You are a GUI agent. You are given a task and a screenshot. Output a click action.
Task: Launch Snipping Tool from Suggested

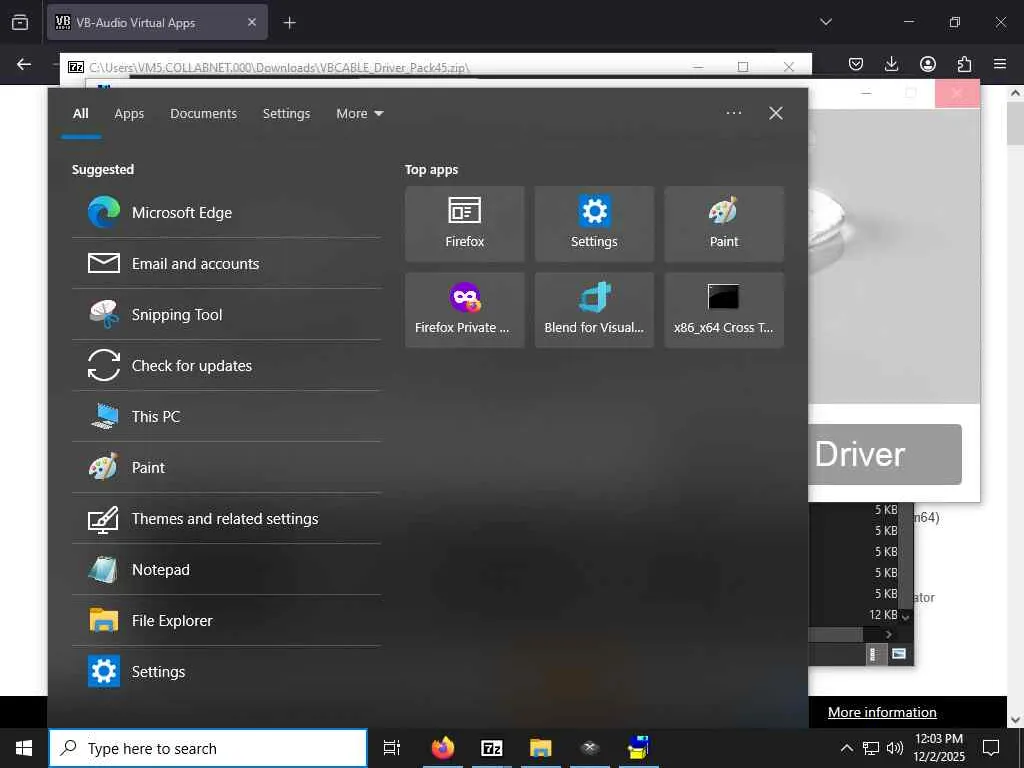[x=226, y=314]
